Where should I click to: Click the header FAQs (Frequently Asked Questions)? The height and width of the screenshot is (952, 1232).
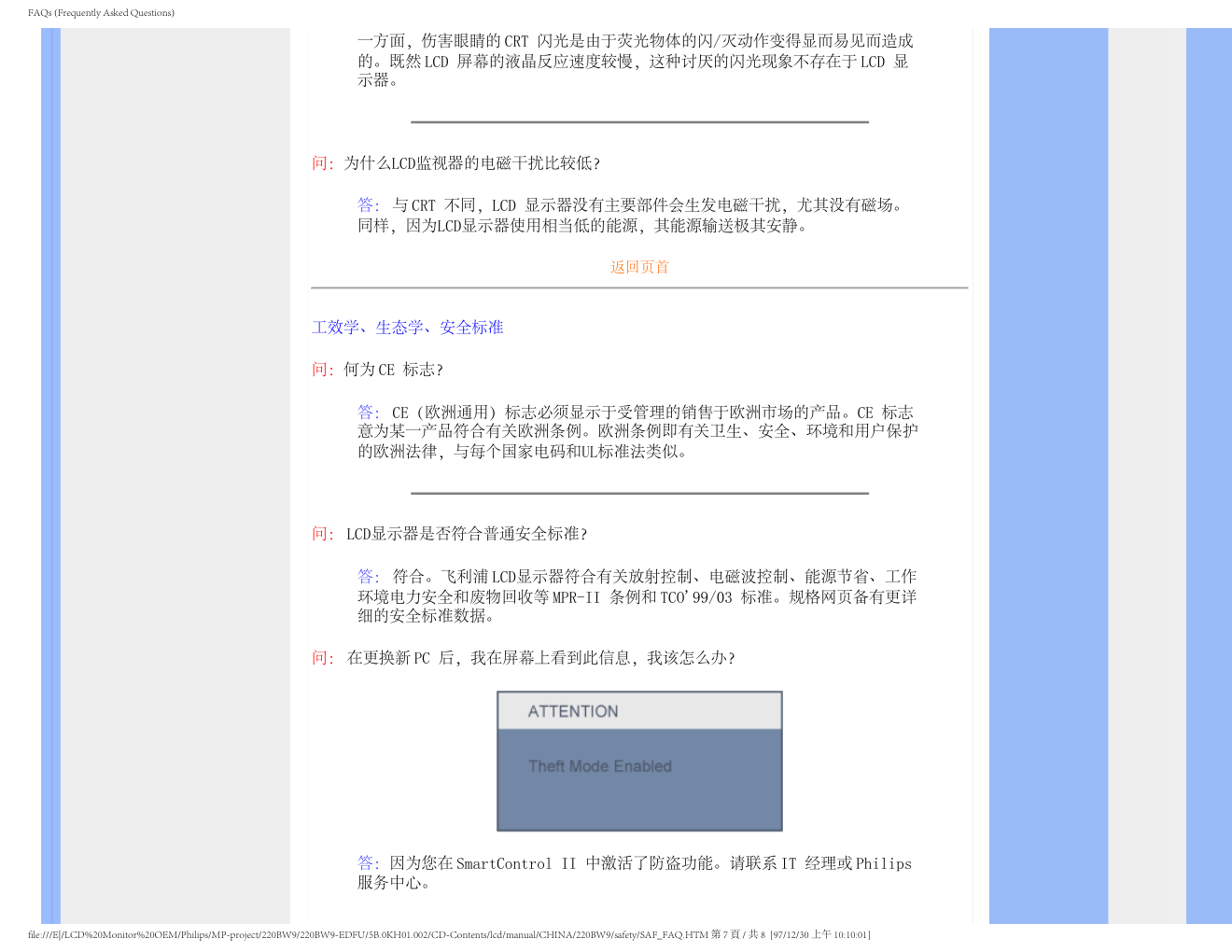click(x=101, y=13)
